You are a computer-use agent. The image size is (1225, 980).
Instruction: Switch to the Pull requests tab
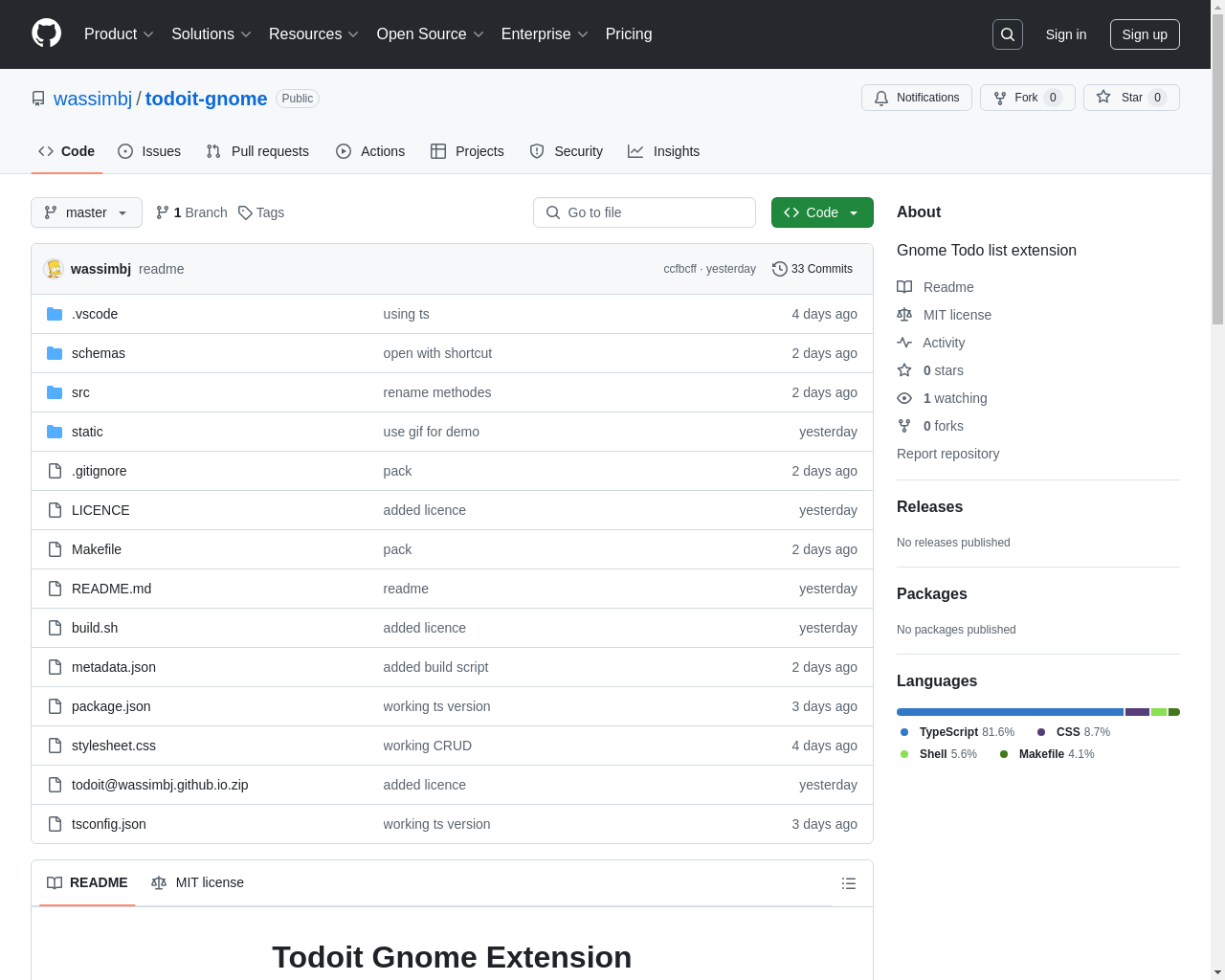pyautogui.click(x=257, y=151)
